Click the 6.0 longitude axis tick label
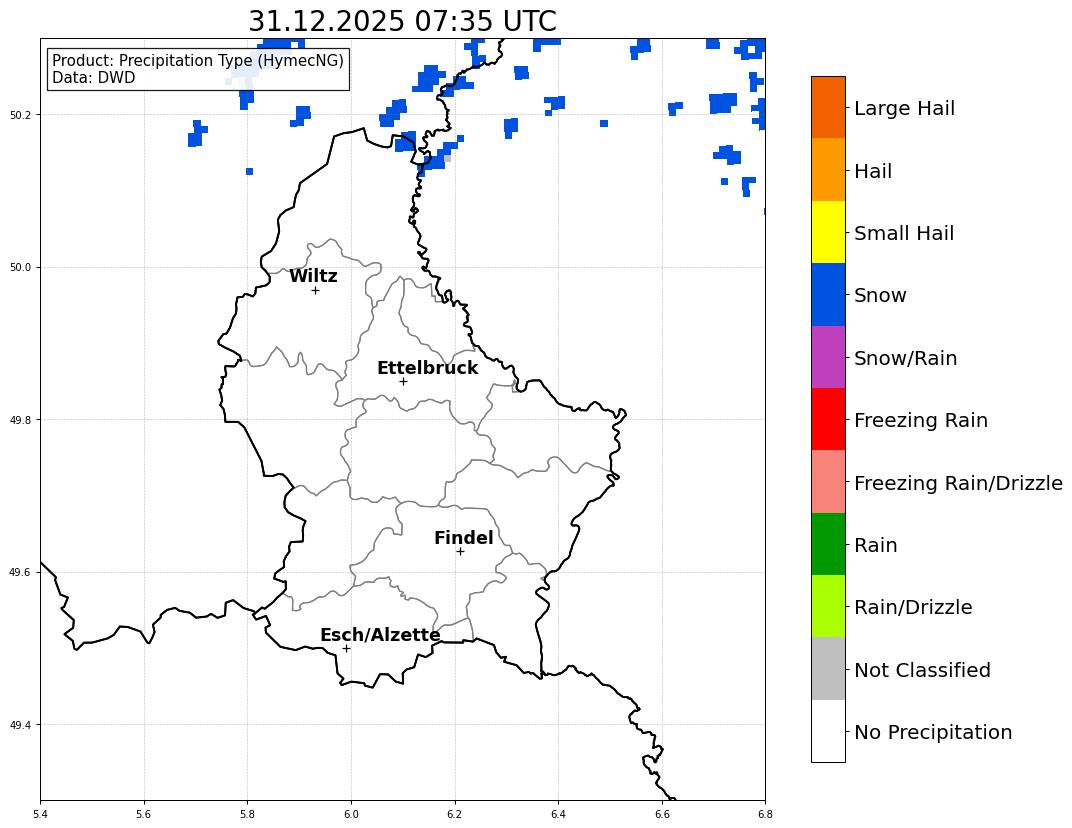Viewport: 1072px width, 828px height. pos(351,814)
